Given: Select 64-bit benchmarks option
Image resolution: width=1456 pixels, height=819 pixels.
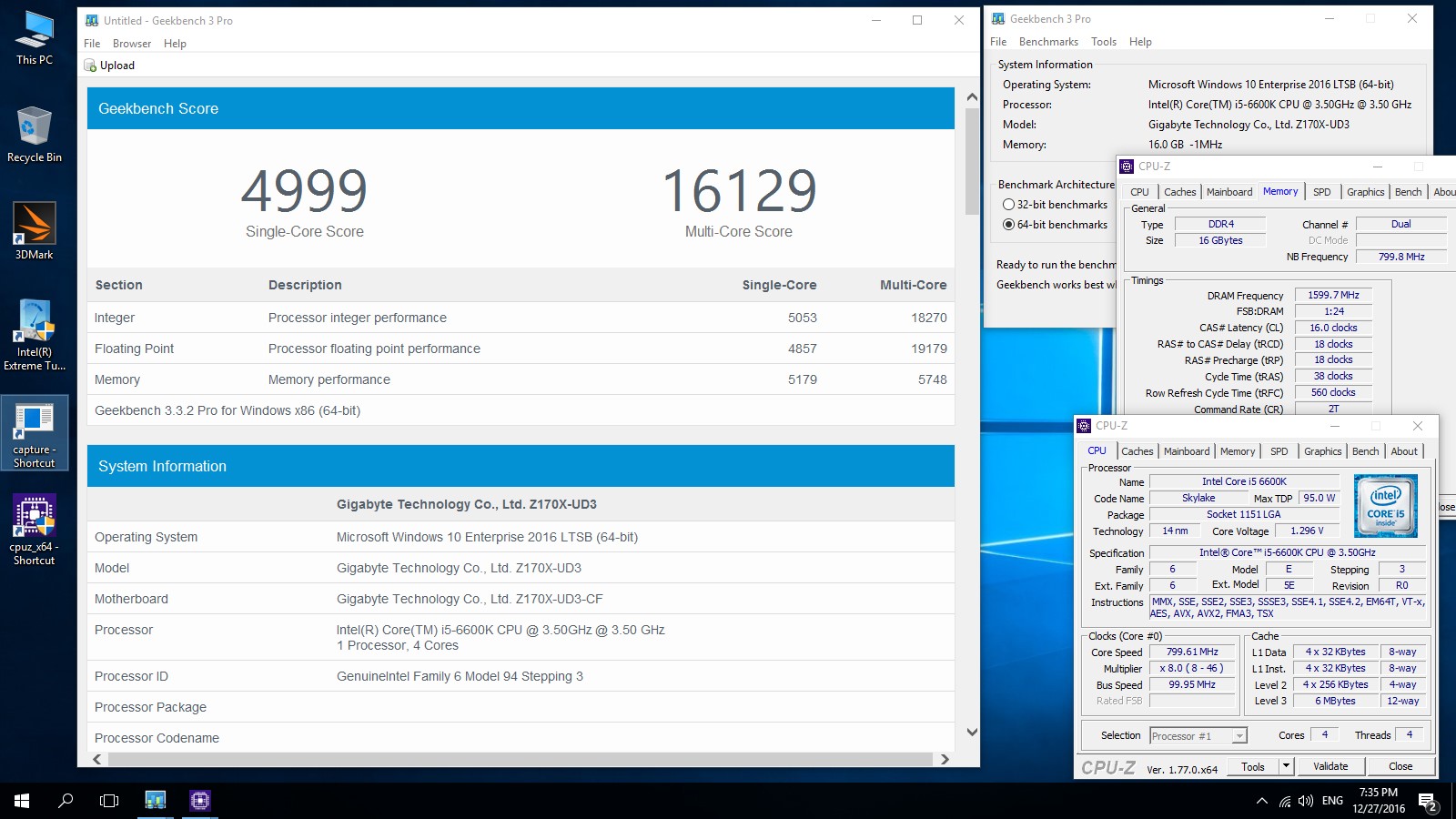Looking at the screenshot, I should pos(1008,225).
